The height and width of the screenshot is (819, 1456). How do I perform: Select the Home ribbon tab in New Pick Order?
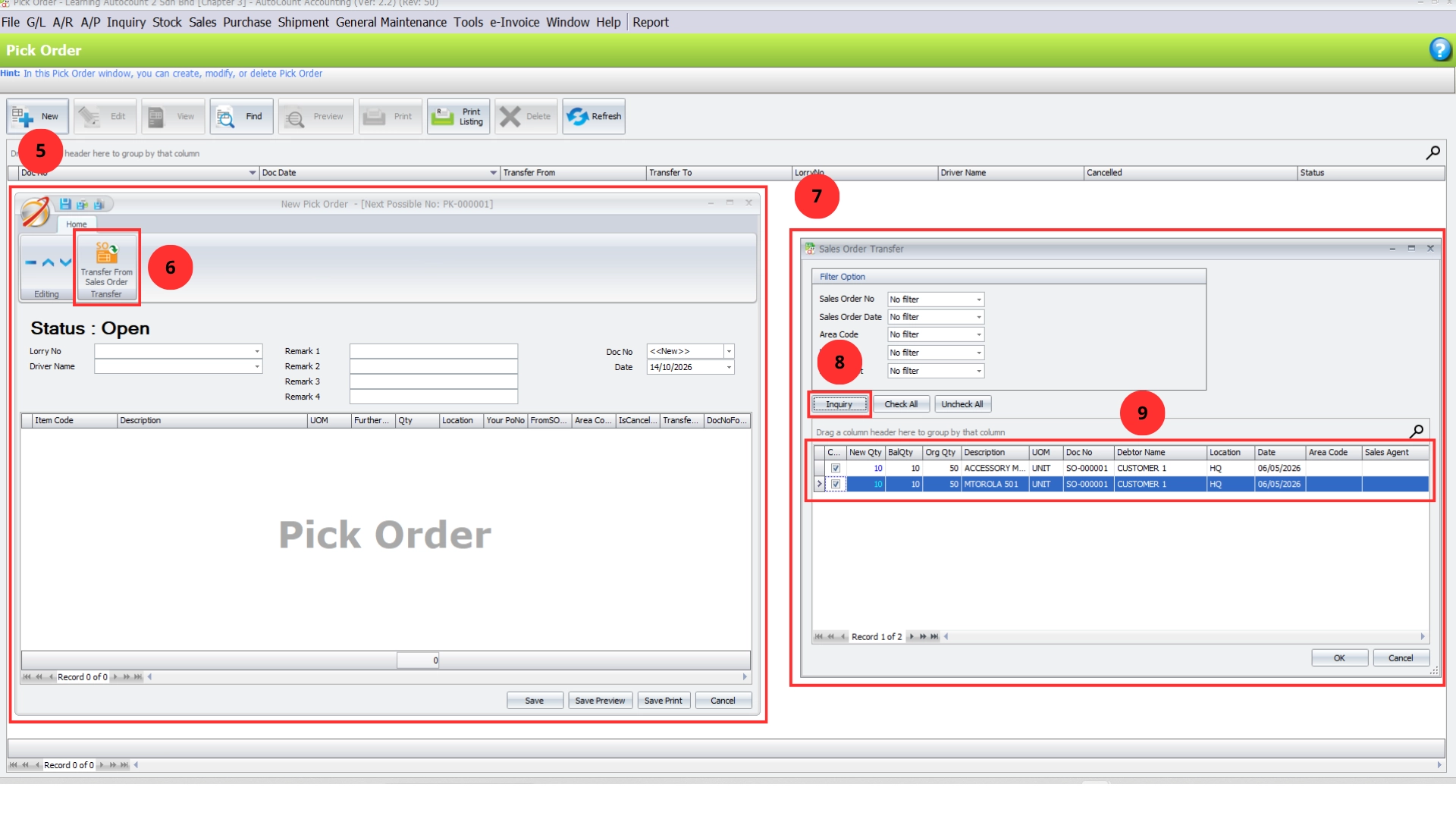click(76, 224)
